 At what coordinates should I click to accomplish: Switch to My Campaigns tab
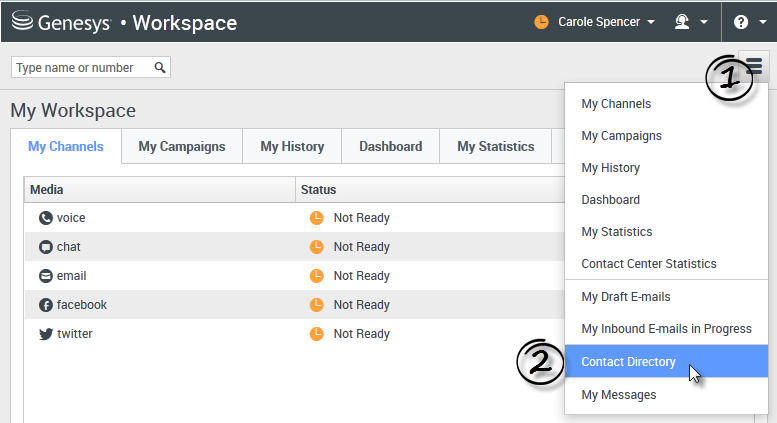tap(182, 146)
